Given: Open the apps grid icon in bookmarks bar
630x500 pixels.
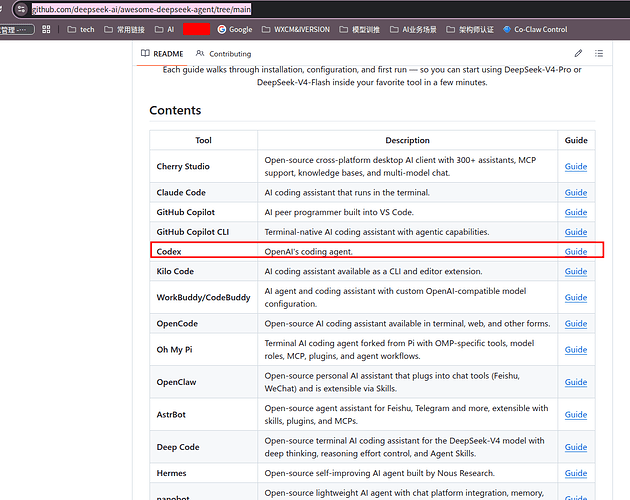Looking at the screenshot, I should [46, 29].
